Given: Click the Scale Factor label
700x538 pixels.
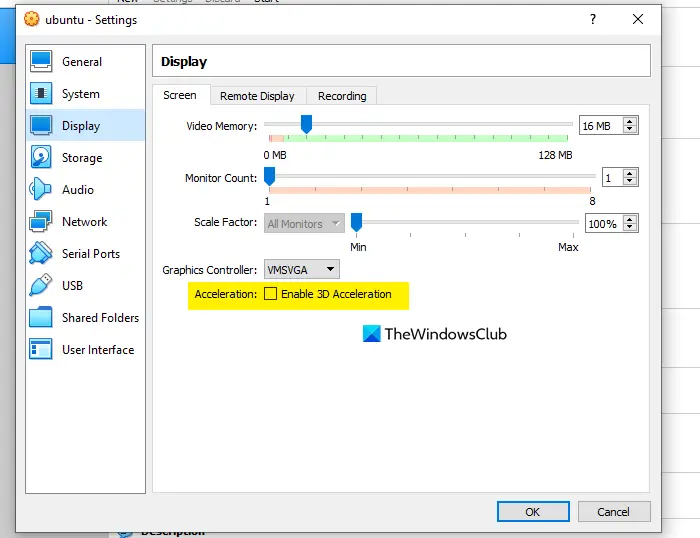Looking at the screenshot, I should [225, 222].
